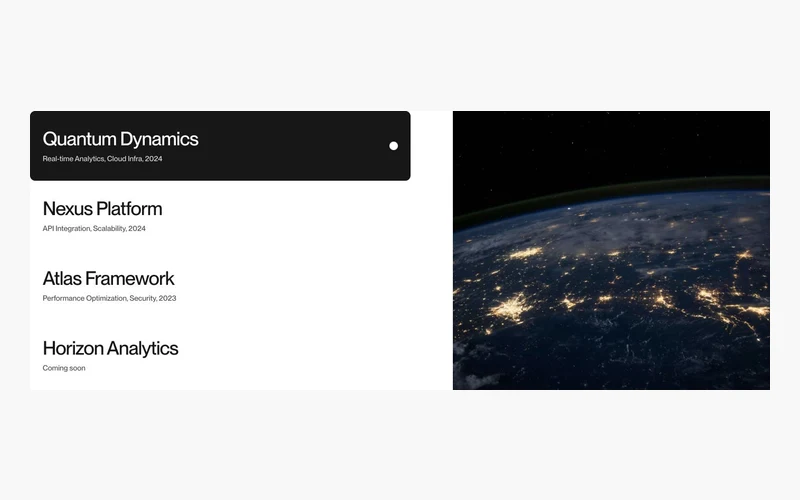
Task: Select the Quantum Dynamics project title
Action: click(120, 139)
